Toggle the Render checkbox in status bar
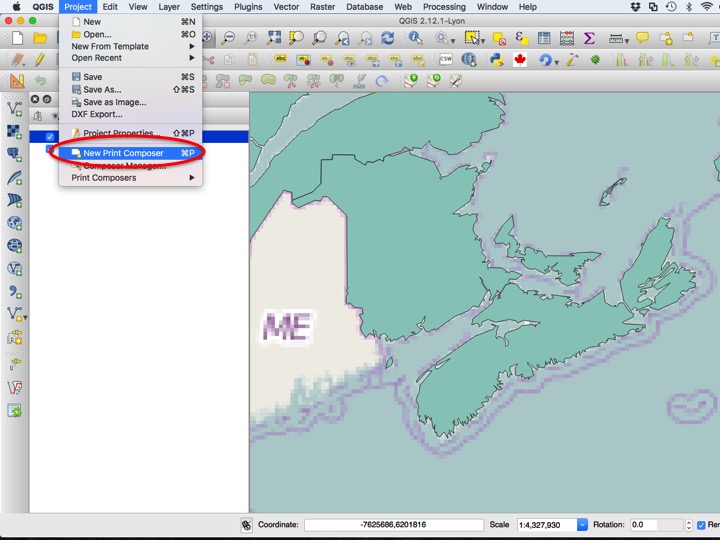 [x=701, y=525]
